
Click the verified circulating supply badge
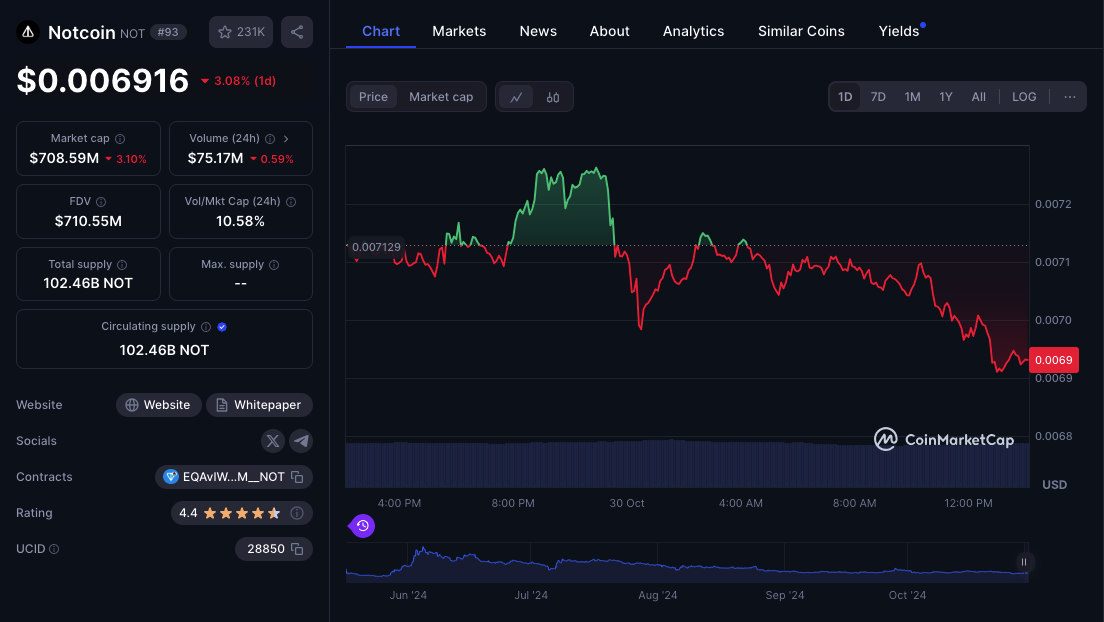[222, 327]
